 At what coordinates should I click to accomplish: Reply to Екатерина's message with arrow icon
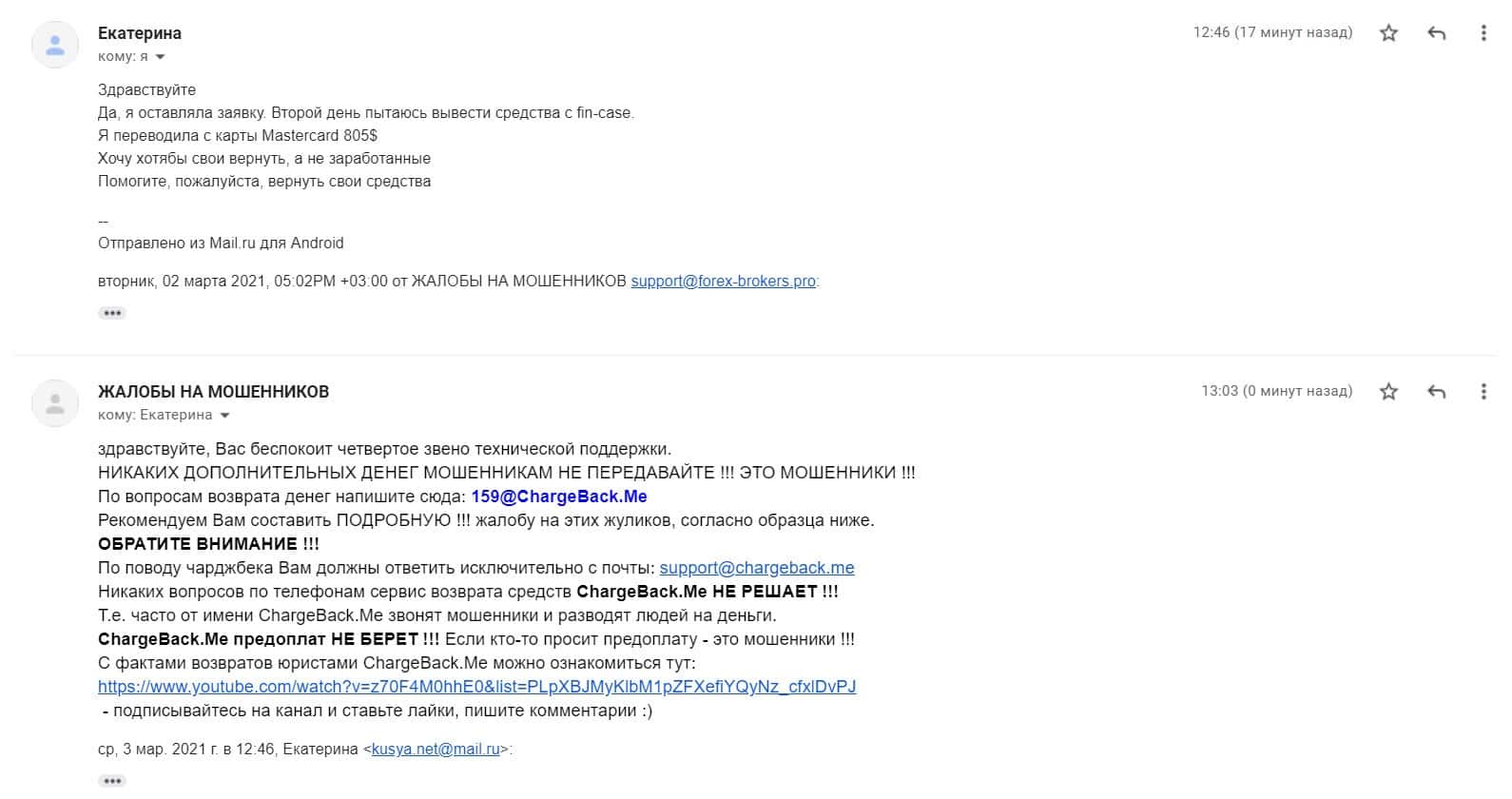(x=1437, y=33)
